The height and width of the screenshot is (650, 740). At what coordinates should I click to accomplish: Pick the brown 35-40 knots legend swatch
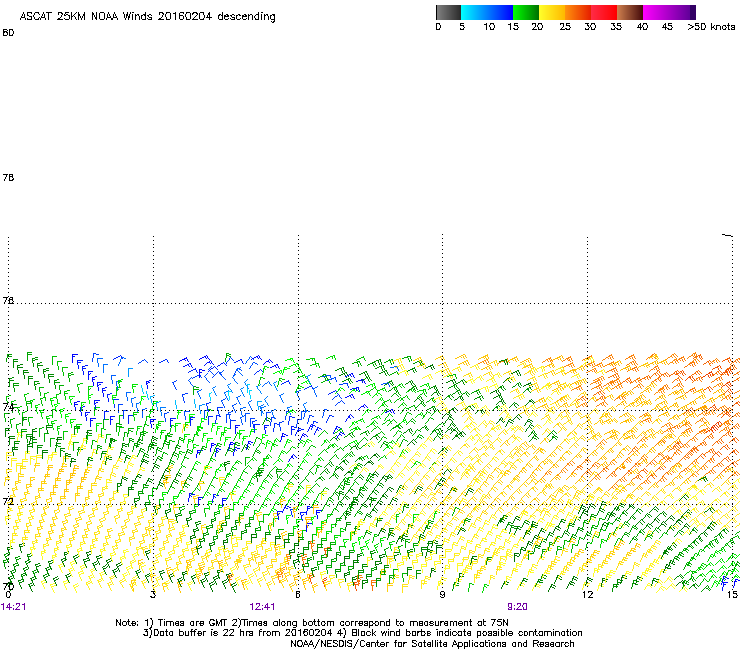click(x=630, y=12)
